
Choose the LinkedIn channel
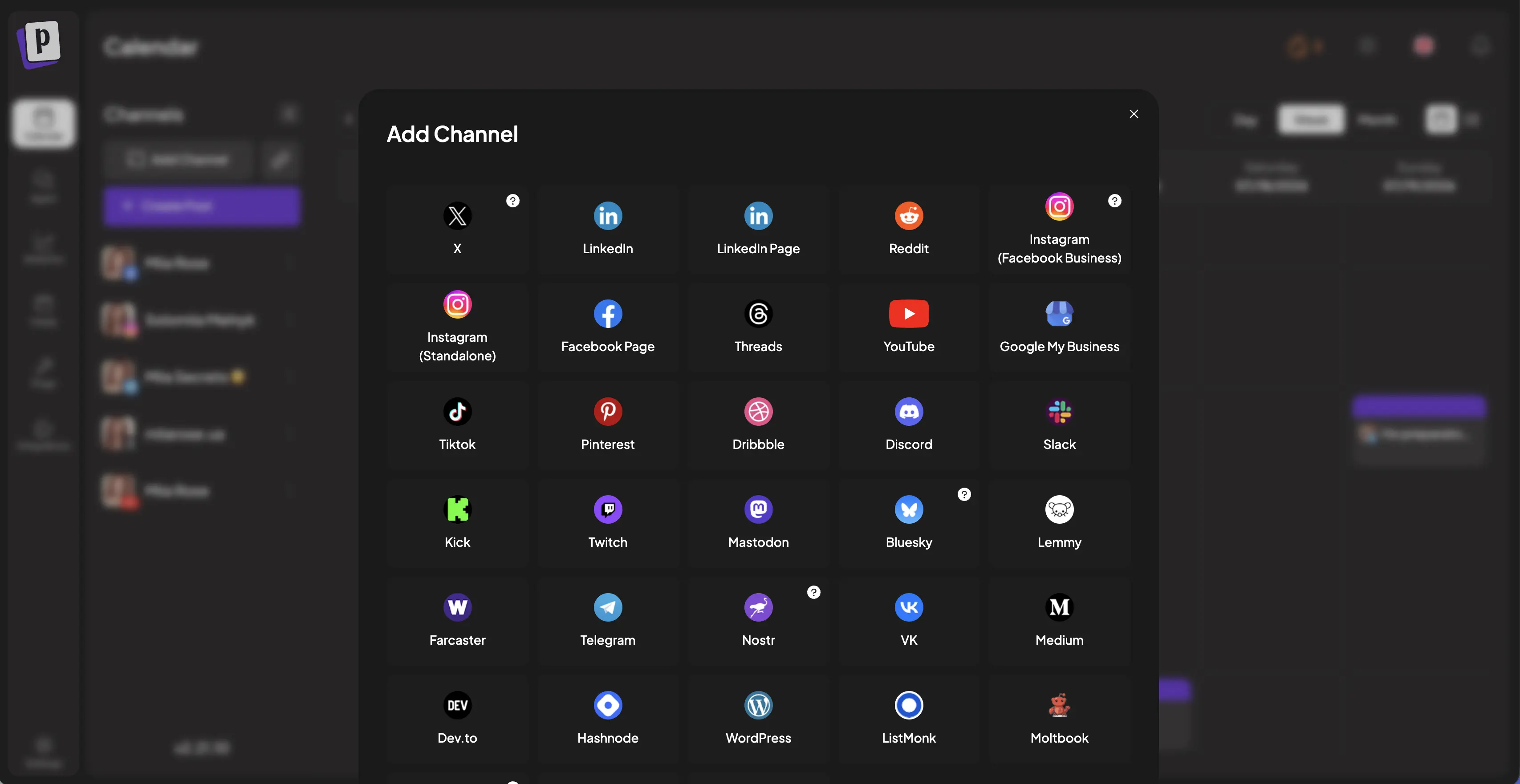[608, 230]
